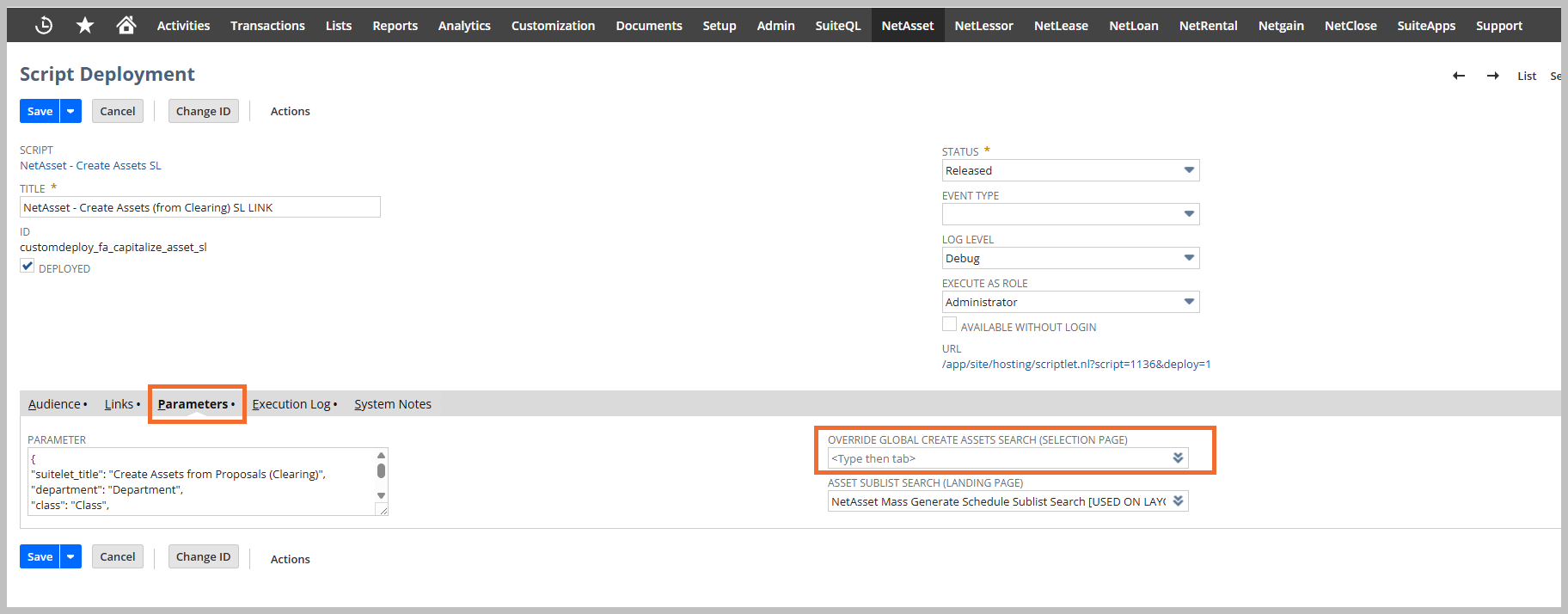Viewport: 1568px width, 614px height.
Task: Open the scriptlet URL link
Action: coord(1076,364)
